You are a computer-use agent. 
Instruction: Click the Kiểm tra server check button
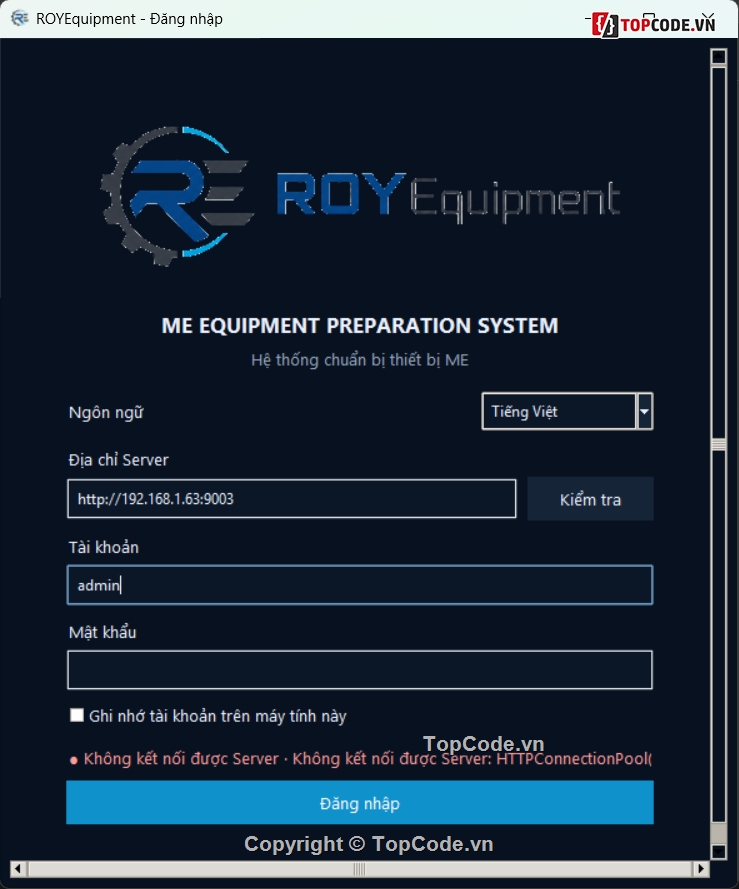[x=590, y=499]
